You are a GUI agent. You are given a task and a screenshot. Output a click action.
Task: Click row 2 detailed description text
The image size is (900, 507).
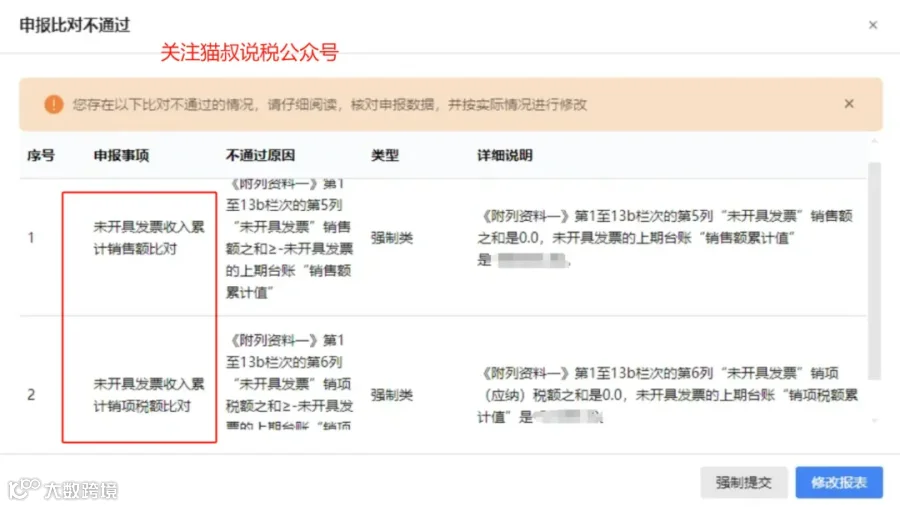pyautogui.click(x=668, y=395)
